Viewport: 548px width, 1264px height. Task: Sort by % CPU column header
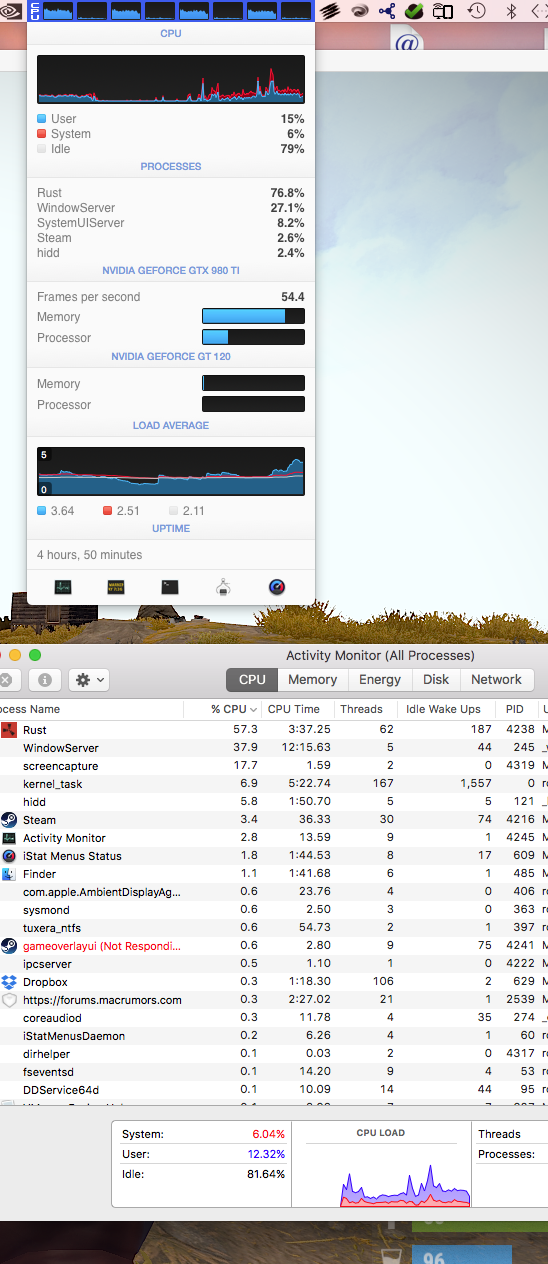point(223,709)
